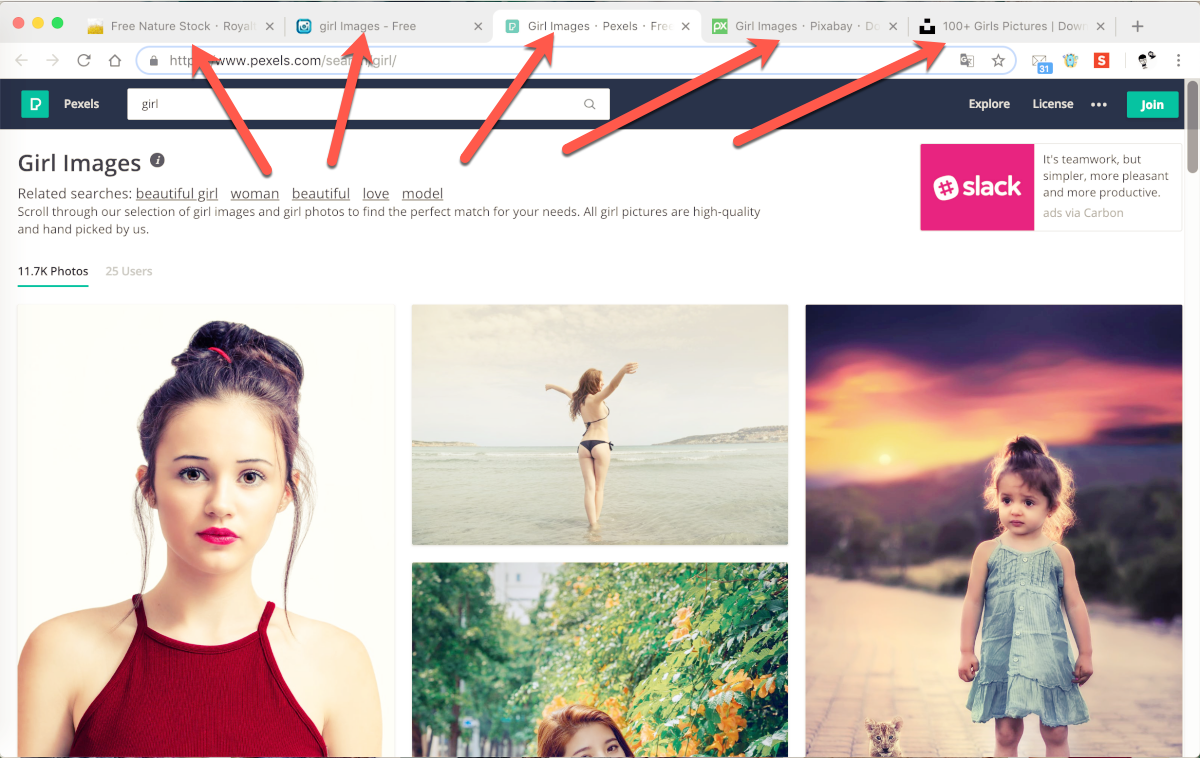Open the Girl Images info icon
The height and width of the screenshot is (758, 1200).
(157, 160)
